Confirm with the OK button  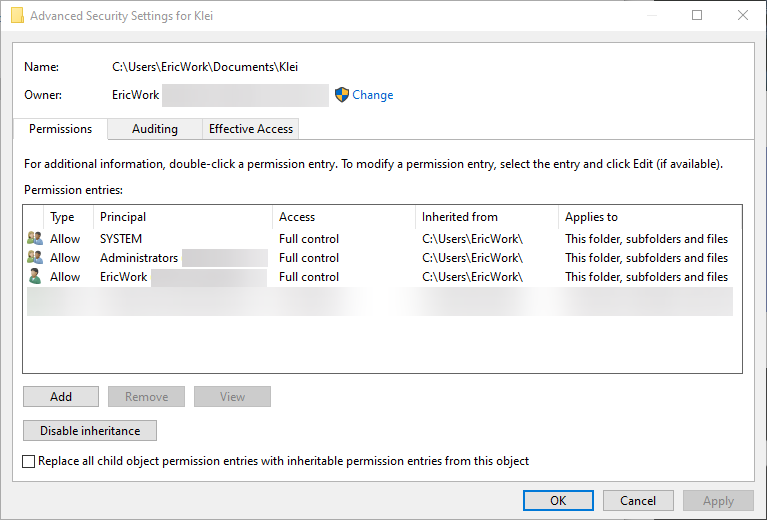tap(558, 501)
